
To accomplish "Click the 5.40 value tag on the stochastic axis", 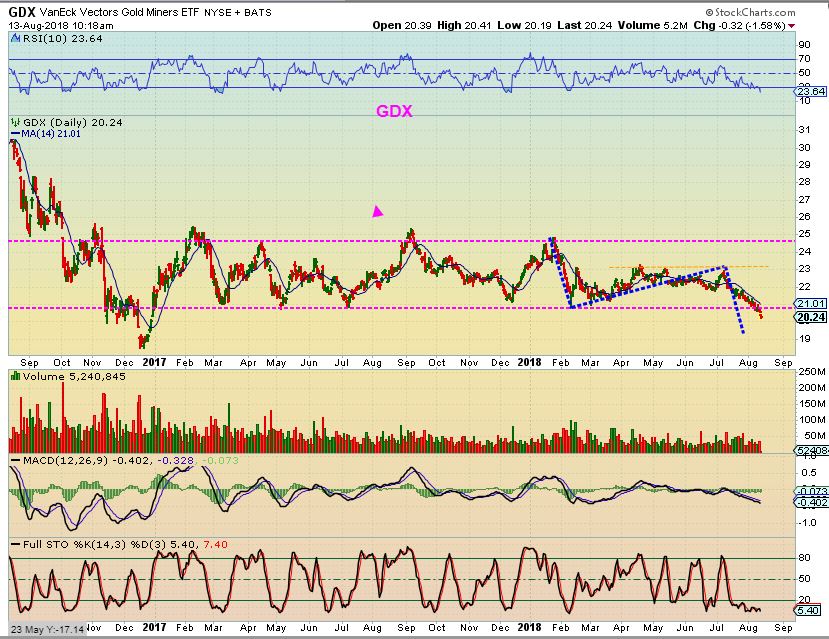I will [809, 610].
